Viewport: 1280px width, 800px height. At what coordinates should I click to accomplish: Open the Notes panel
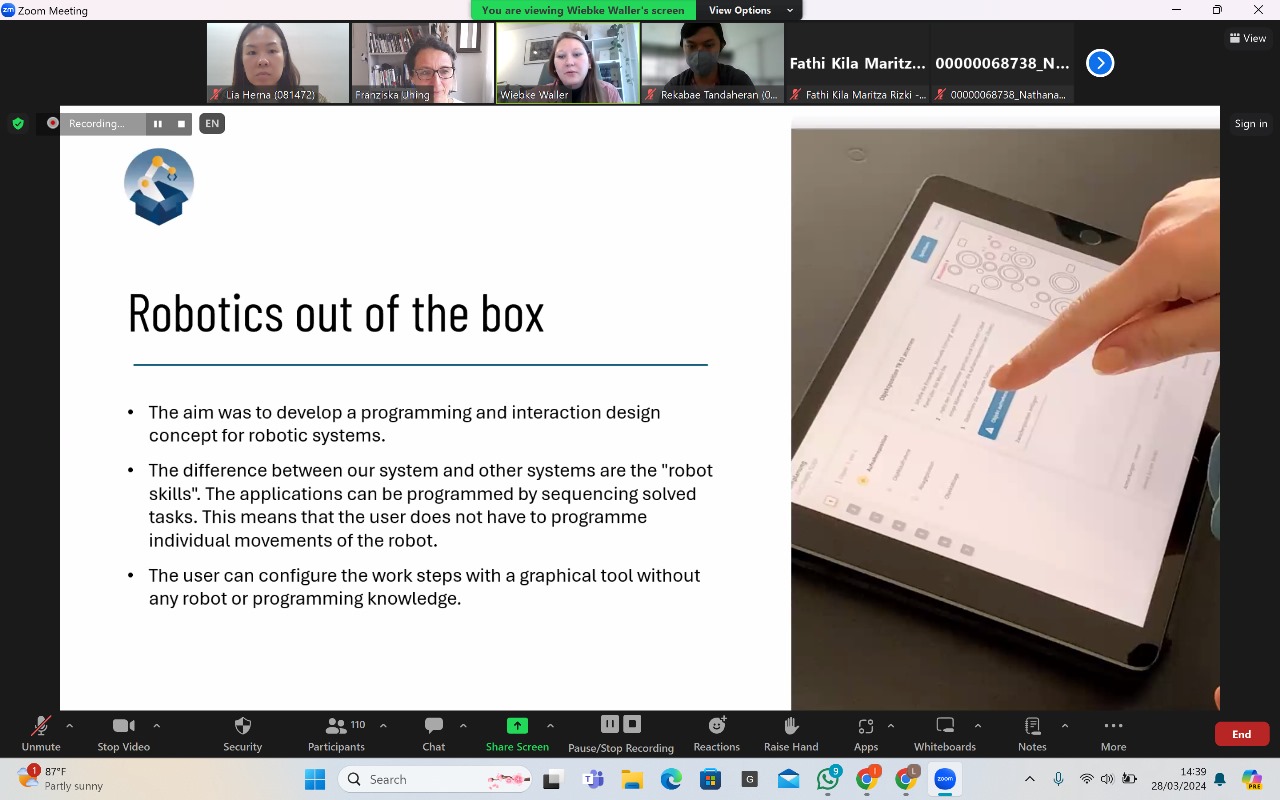[1032, 733]
